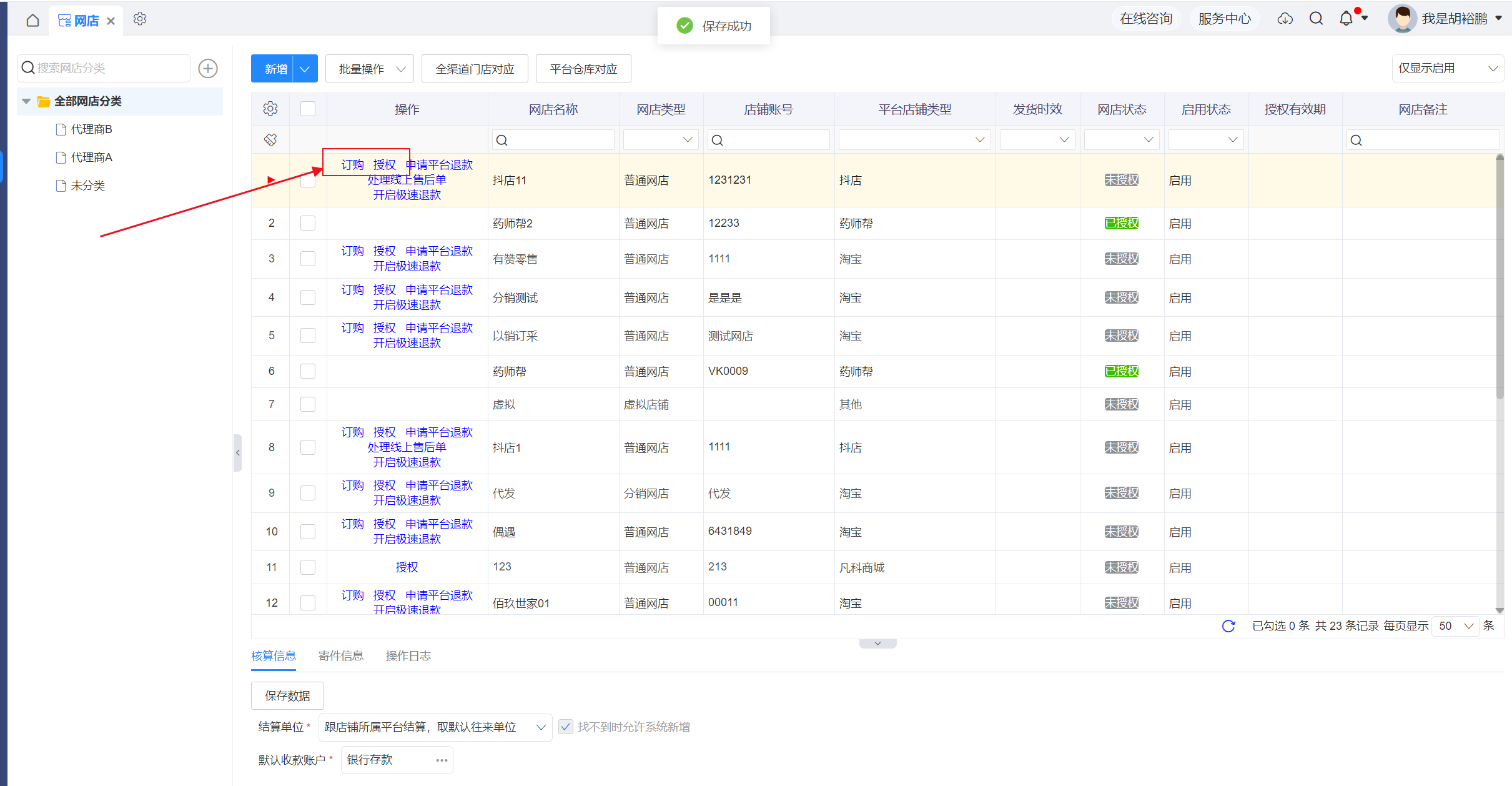Screen dimensions: 1512x786
Task: Focus the 网店名称 filter input
Action: (x=553, y=140)
